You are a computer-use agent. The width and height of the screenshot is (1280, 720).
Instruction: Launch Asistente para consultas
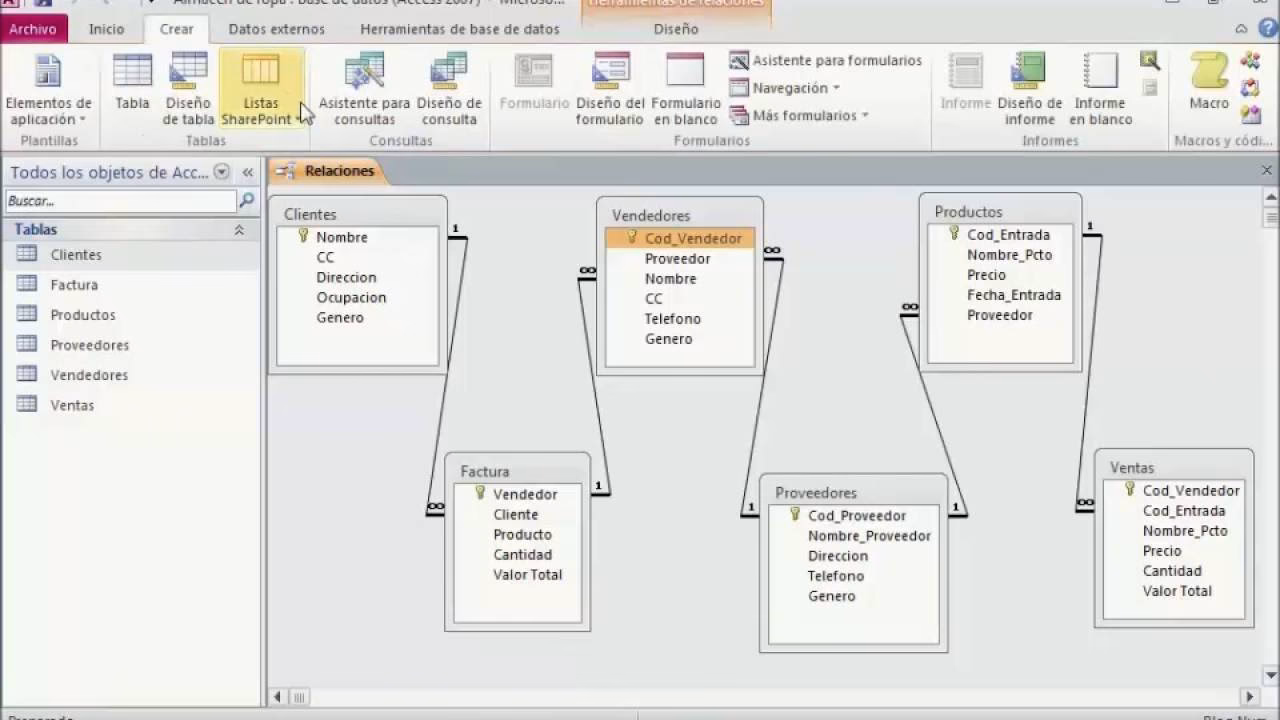point(364,90)
